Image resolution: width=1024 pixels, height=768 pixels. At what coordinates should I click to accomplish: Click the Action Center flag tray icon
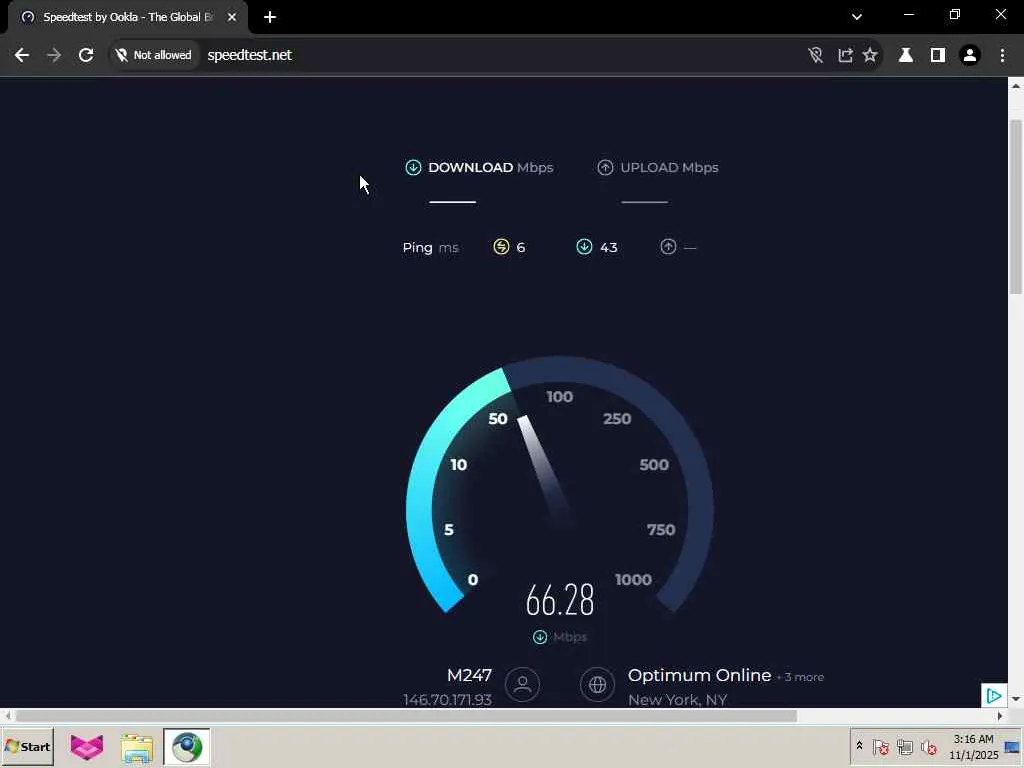(880, 746)
